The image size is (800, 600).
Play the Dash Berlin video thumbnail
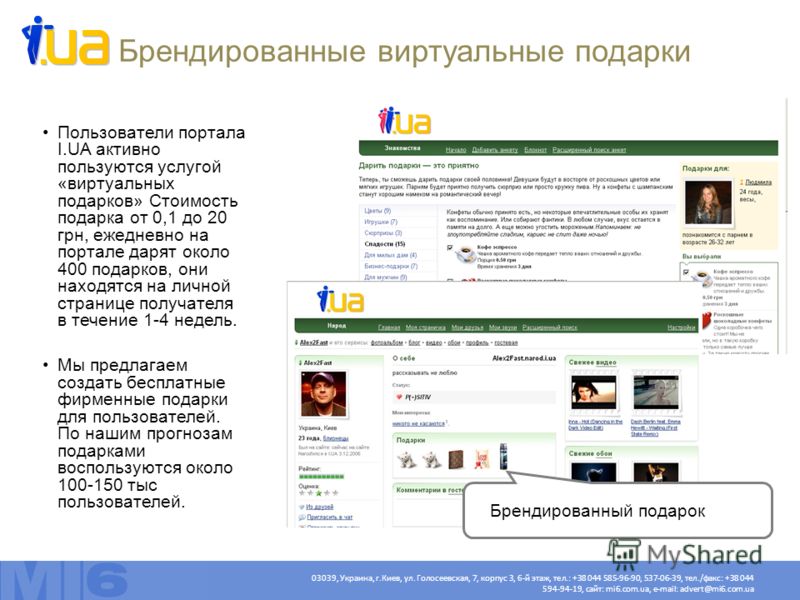click(657, 392)
